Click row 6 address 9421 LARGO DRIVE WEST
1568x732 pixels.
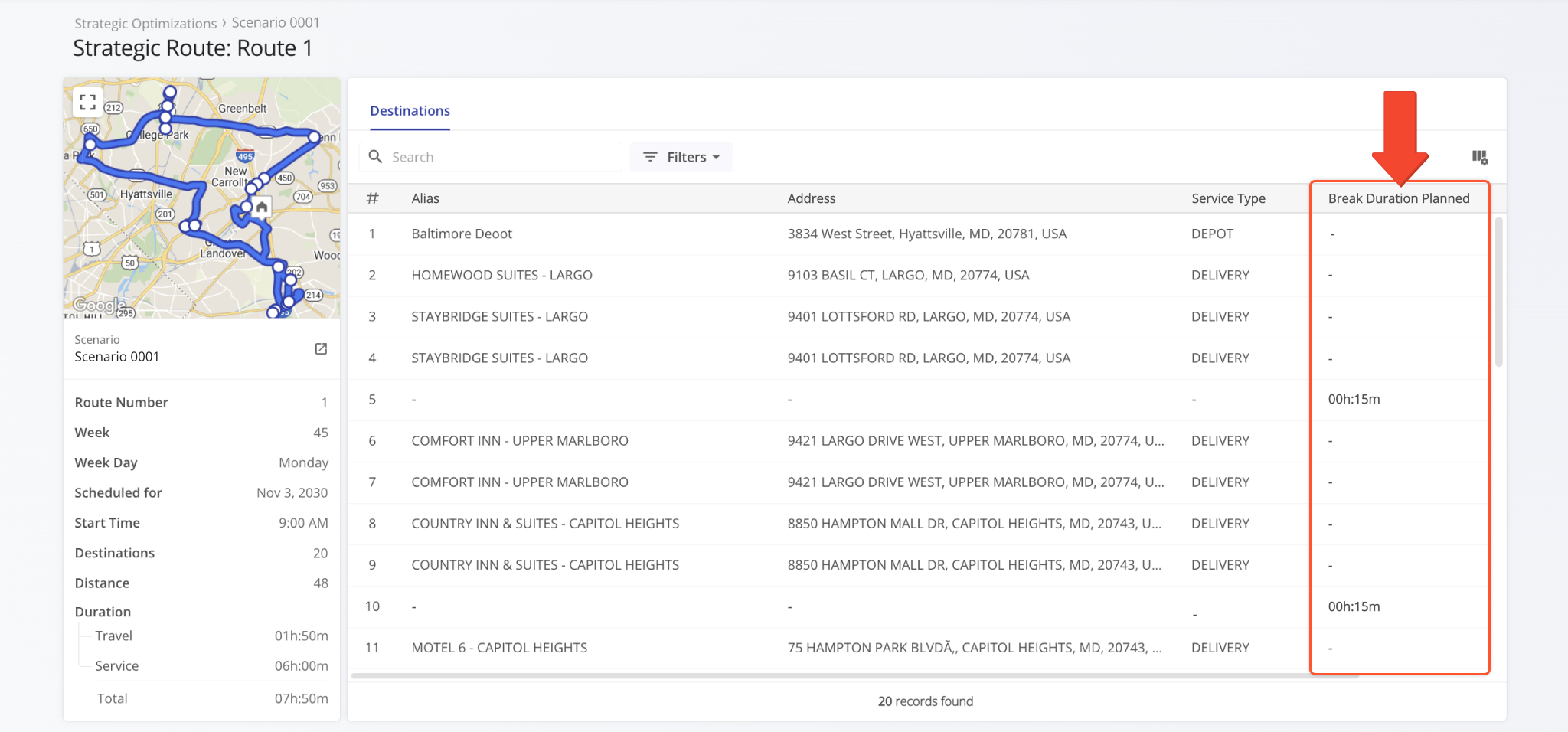tap(975, 440)
